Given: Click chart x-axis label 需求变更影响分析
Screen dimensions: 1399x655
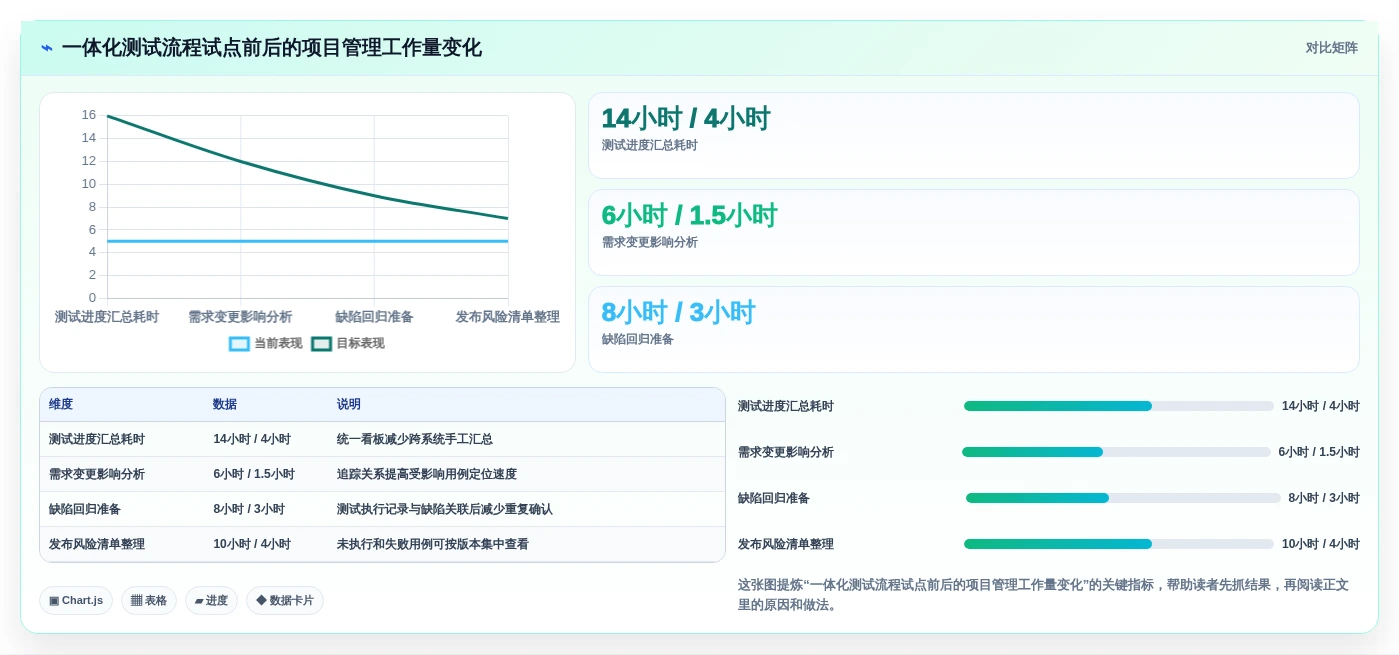Looking at the screenshot, I should [240, 317].
